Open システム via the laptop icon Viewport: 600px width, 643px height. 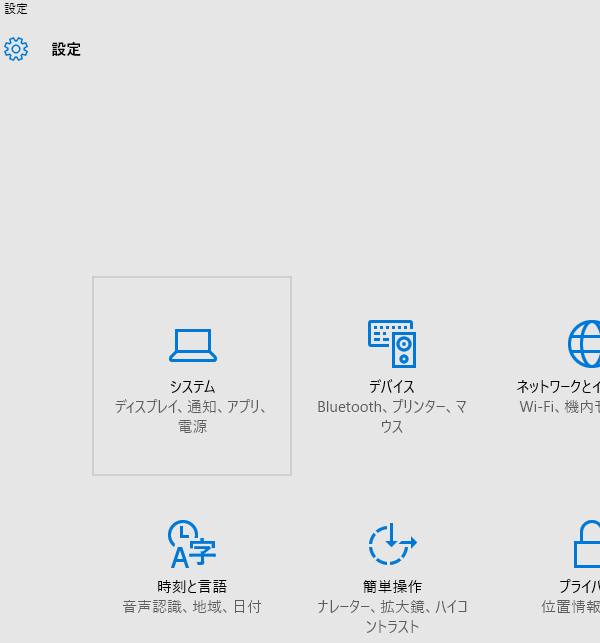(x=192, y=345)
